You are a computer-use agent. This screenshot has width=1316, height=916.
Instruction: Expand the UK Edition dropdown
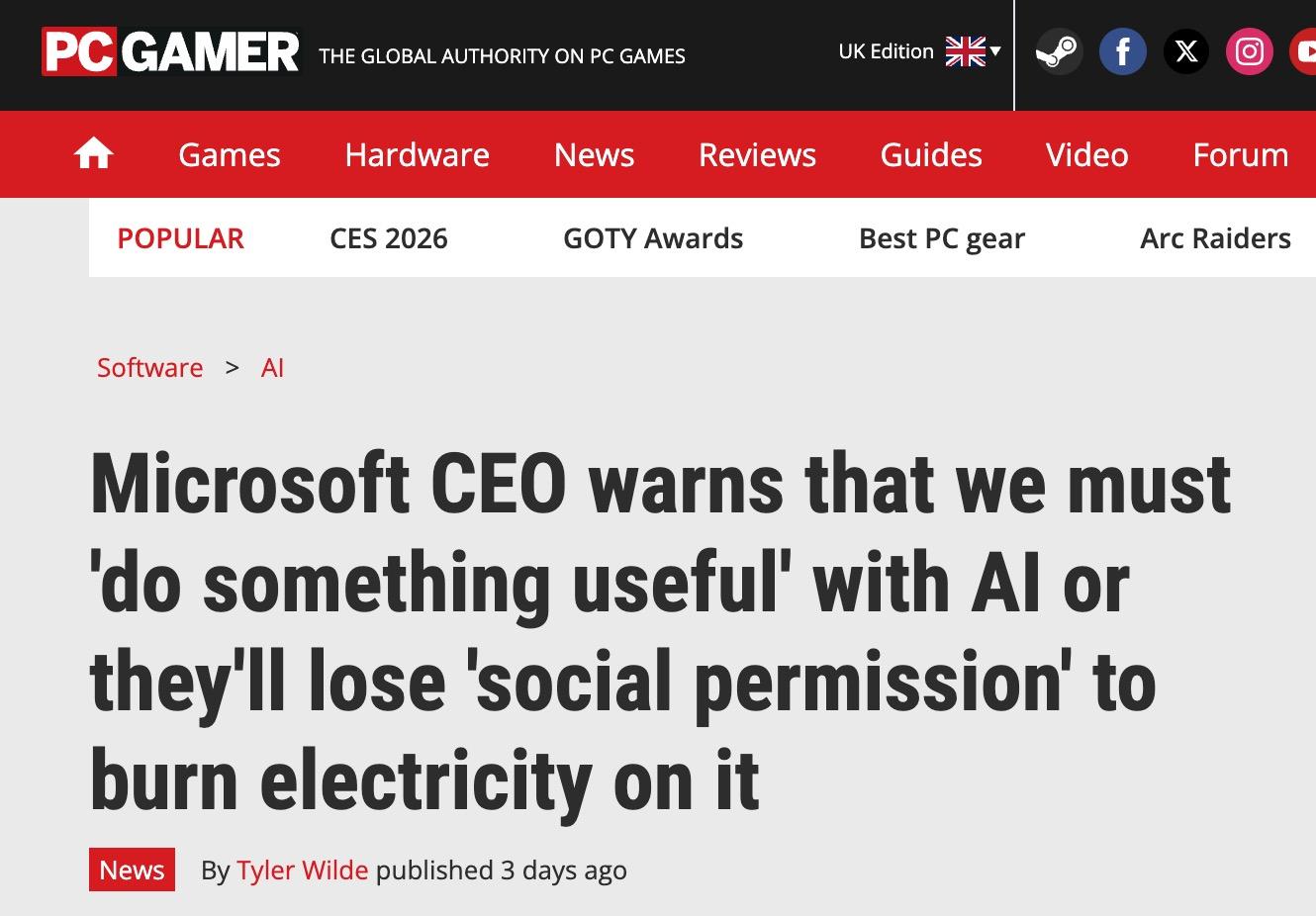coord(919,51)
